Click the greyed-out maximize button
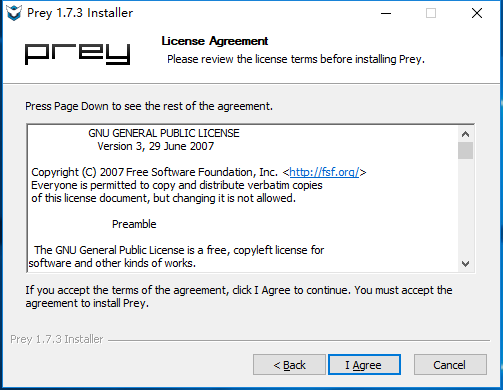This screenshot has width=503, height=390. pyautogui.click(x=431, y=13)
